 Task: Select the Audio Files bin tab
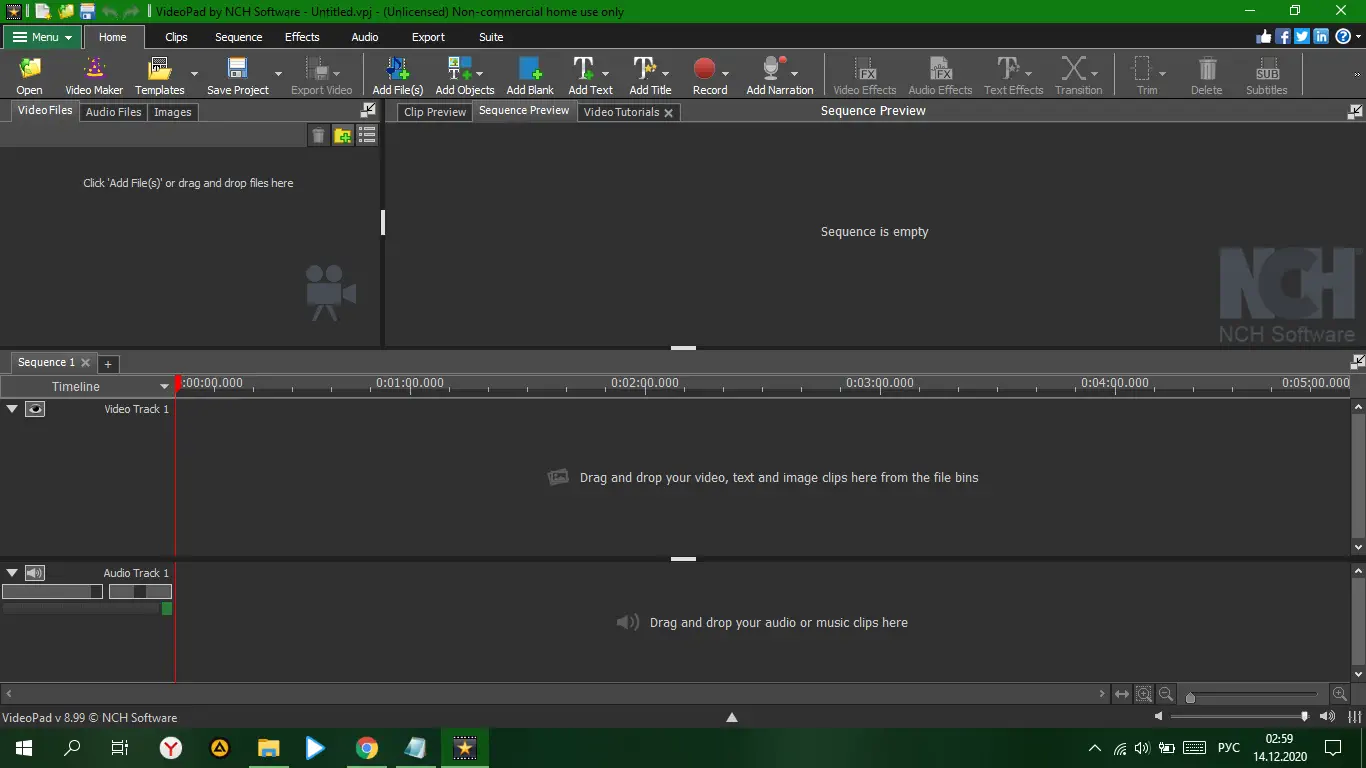(x=113, y=112)
